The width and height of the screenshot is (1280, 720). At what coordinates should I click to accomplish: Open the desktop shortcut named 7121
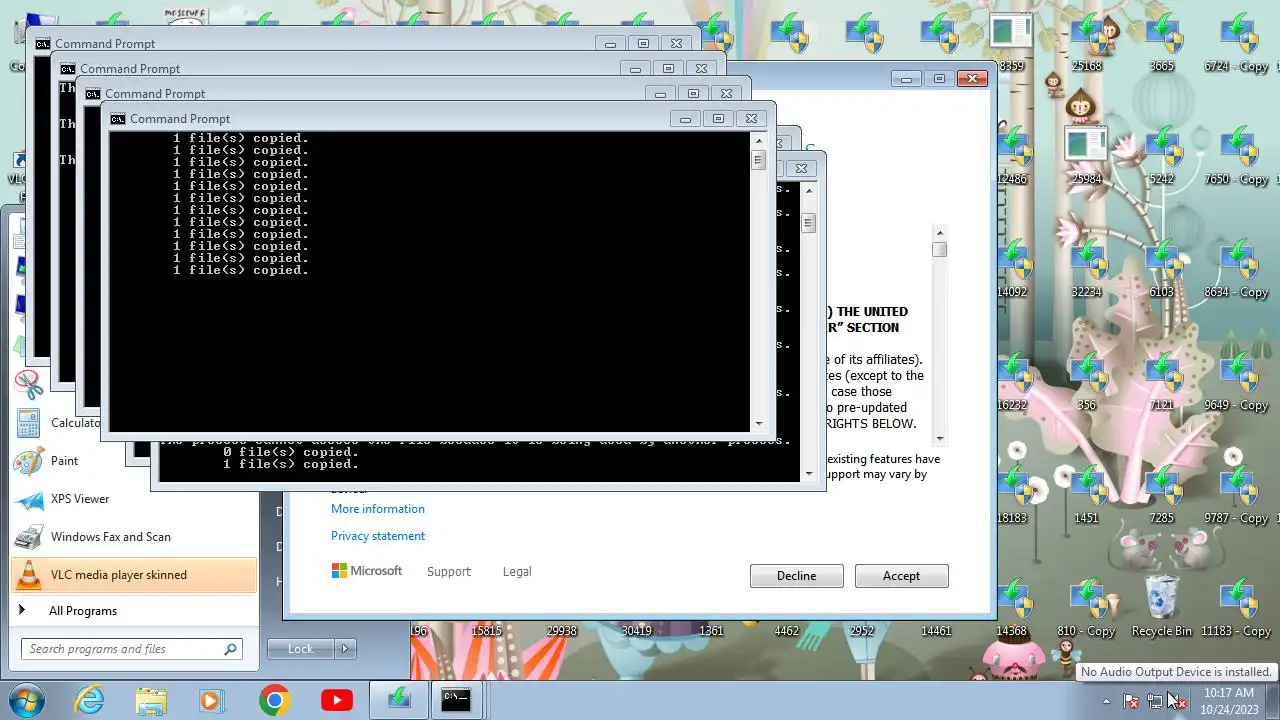1162,381
